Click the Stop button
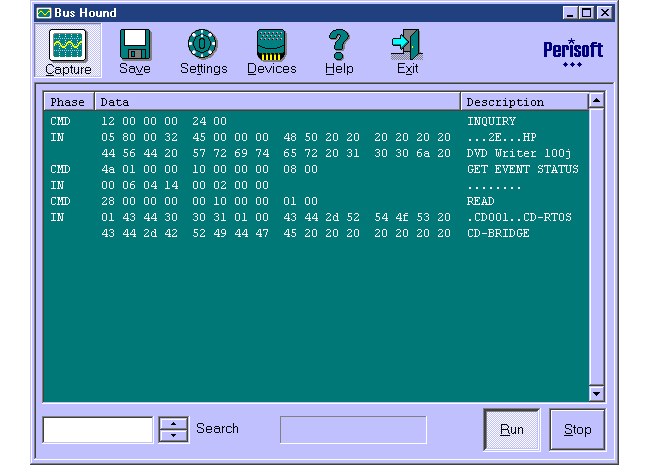650x465 pixels. point(577,430)
